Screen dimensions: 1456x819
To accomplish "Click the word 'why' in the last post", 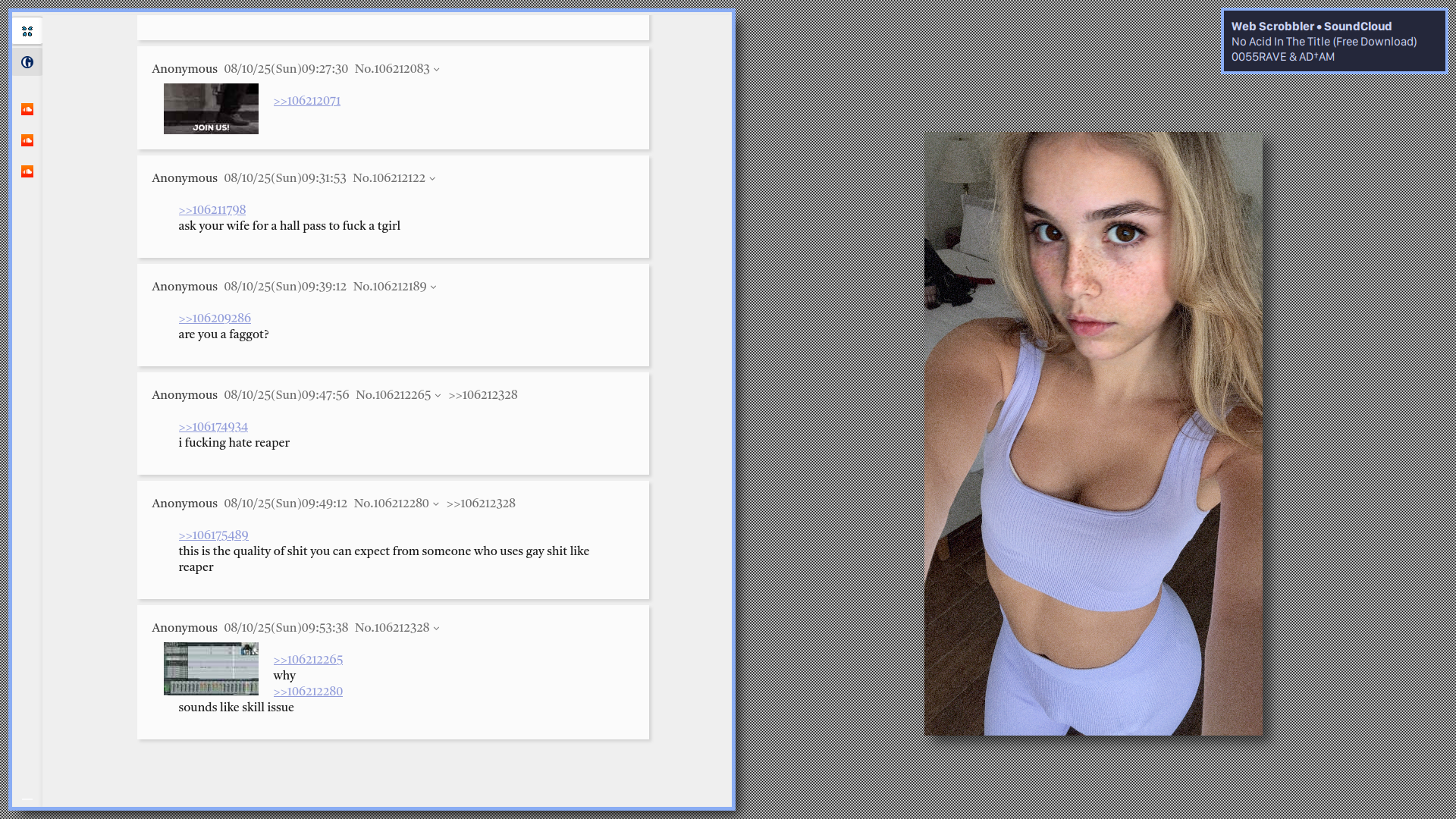I will click(x=284, y=675).
